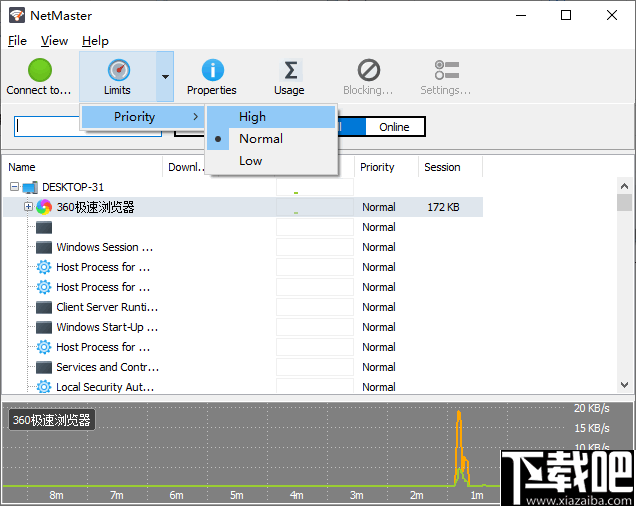Open the Properties info icon
Screen dimensions: 636x506
(x=213, y=70)
